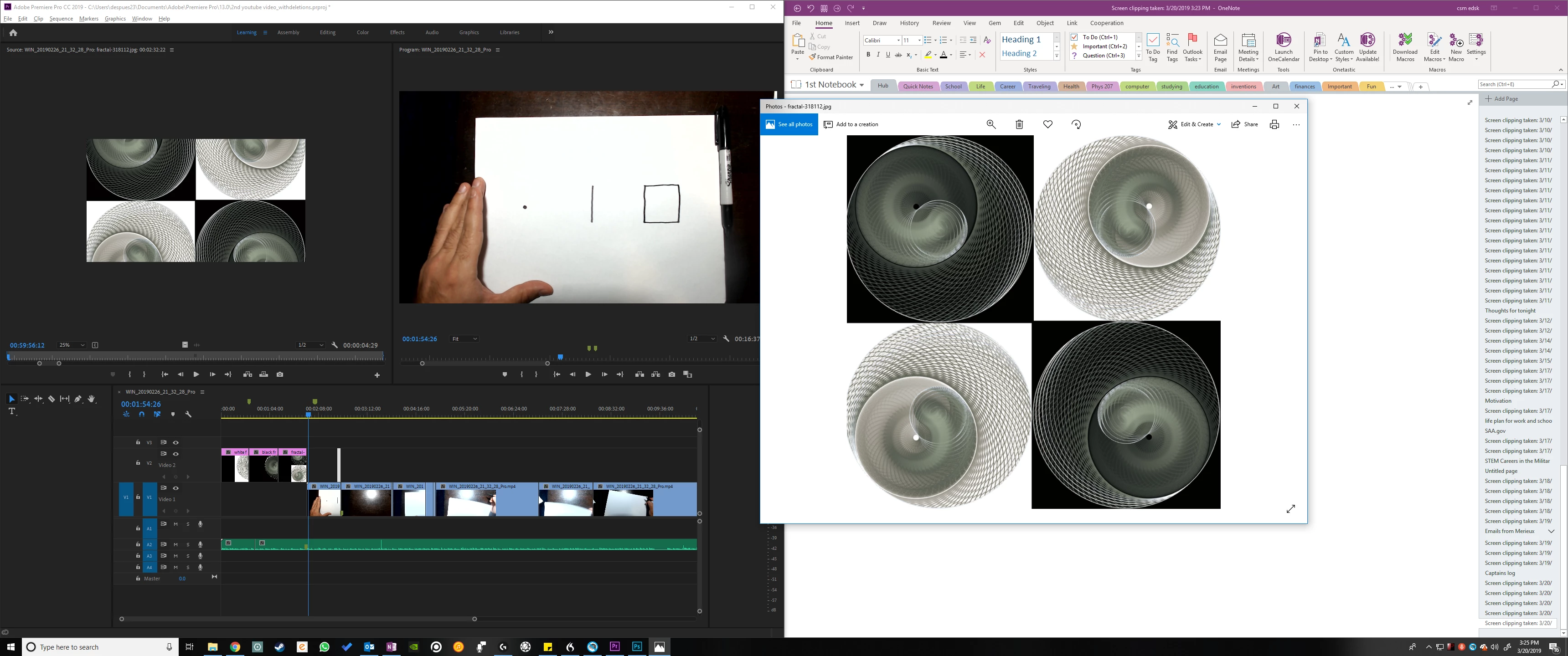This screenshot has width=1568, height=656.
Task: Select the Type tool in Premiere
Action: pyautogui.click(x=11, y=411)
